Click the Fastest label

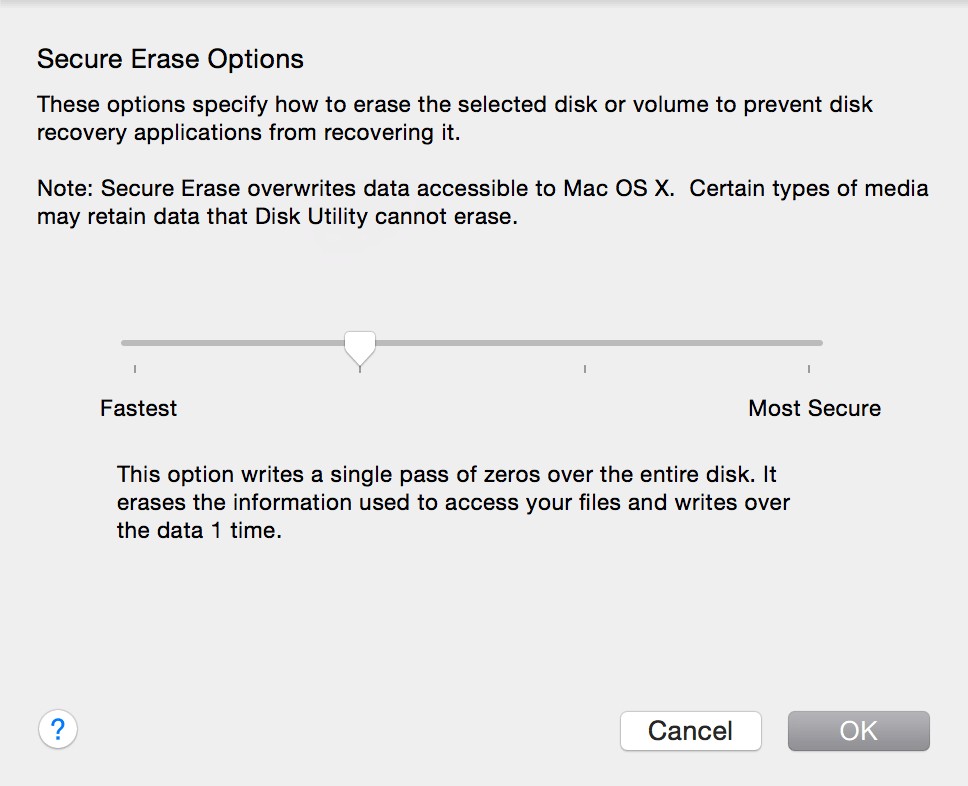(139, 408)
